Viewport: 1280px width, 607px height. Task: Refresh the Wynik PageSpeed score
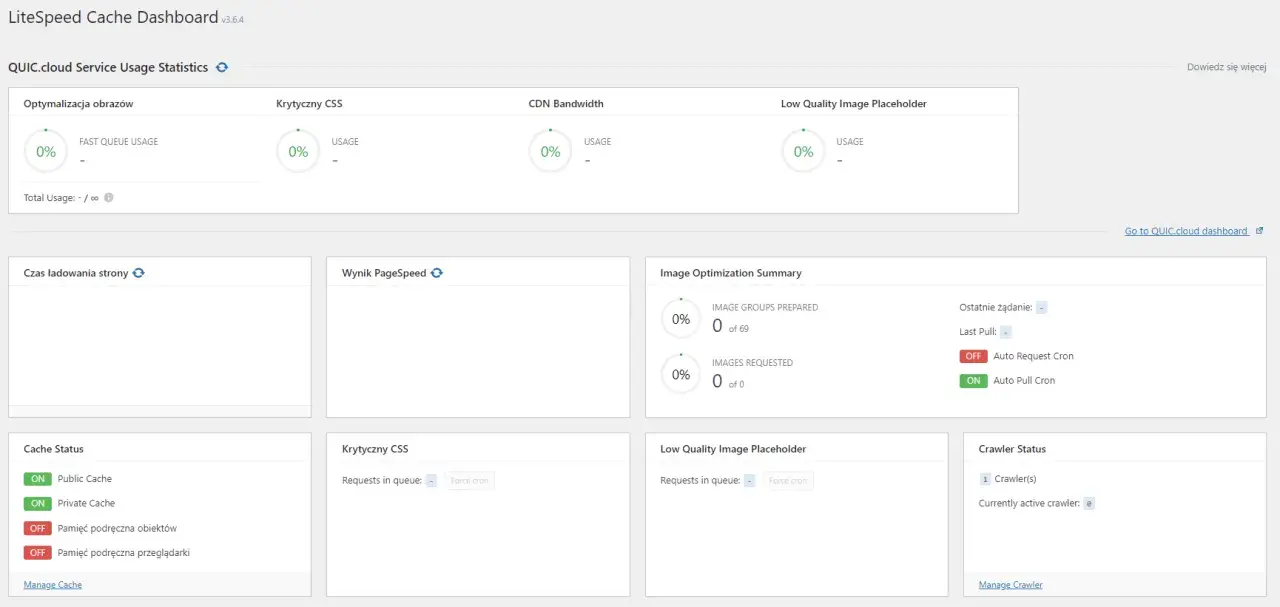(437, 272)
